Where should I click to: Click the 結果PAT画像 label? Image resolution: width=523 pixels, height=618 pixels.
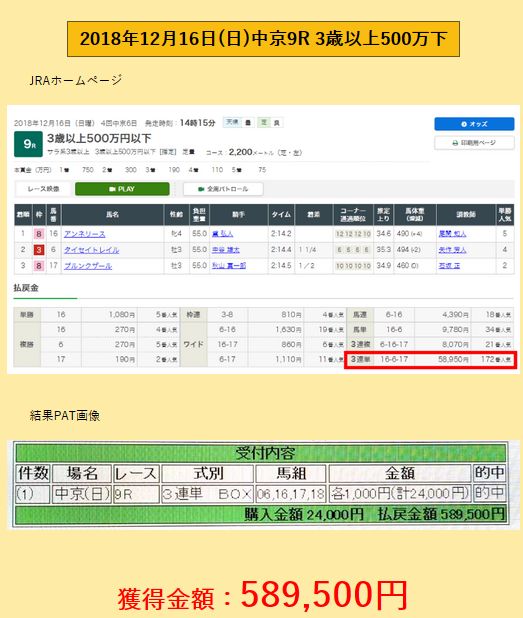[x=65, y=415]
